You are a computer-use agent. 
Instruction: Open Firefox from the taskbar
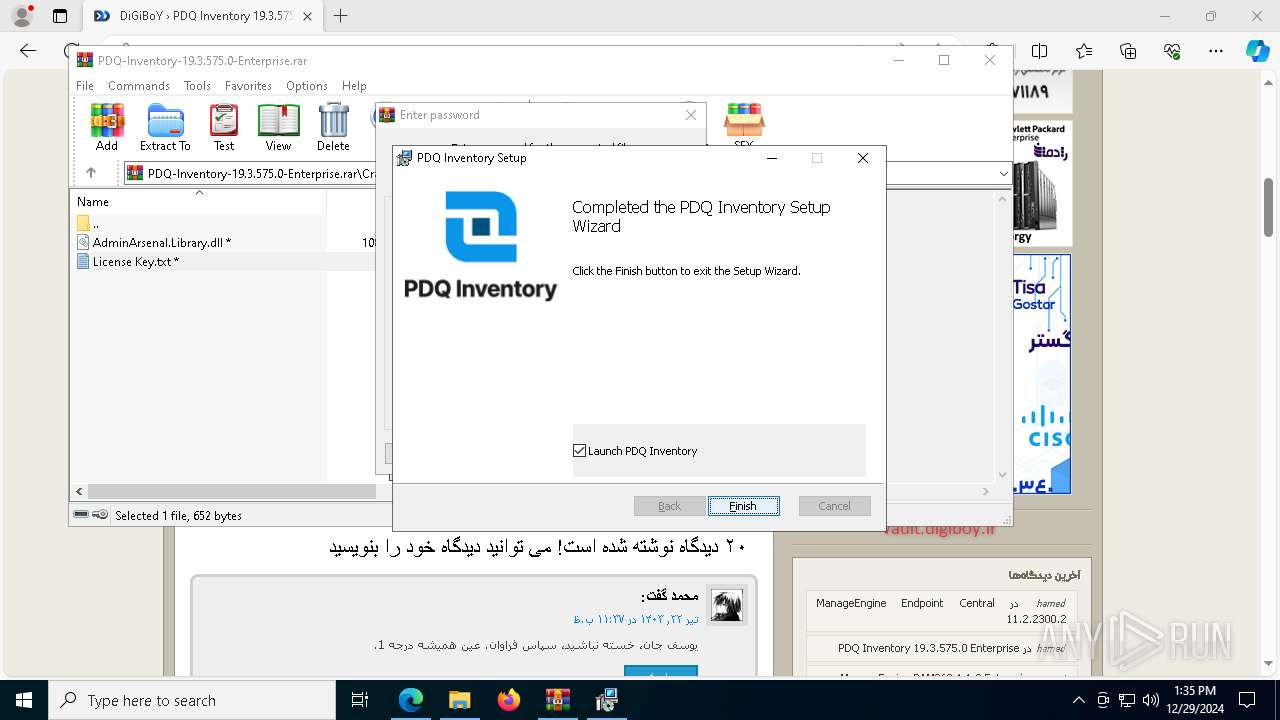[509, 700]
